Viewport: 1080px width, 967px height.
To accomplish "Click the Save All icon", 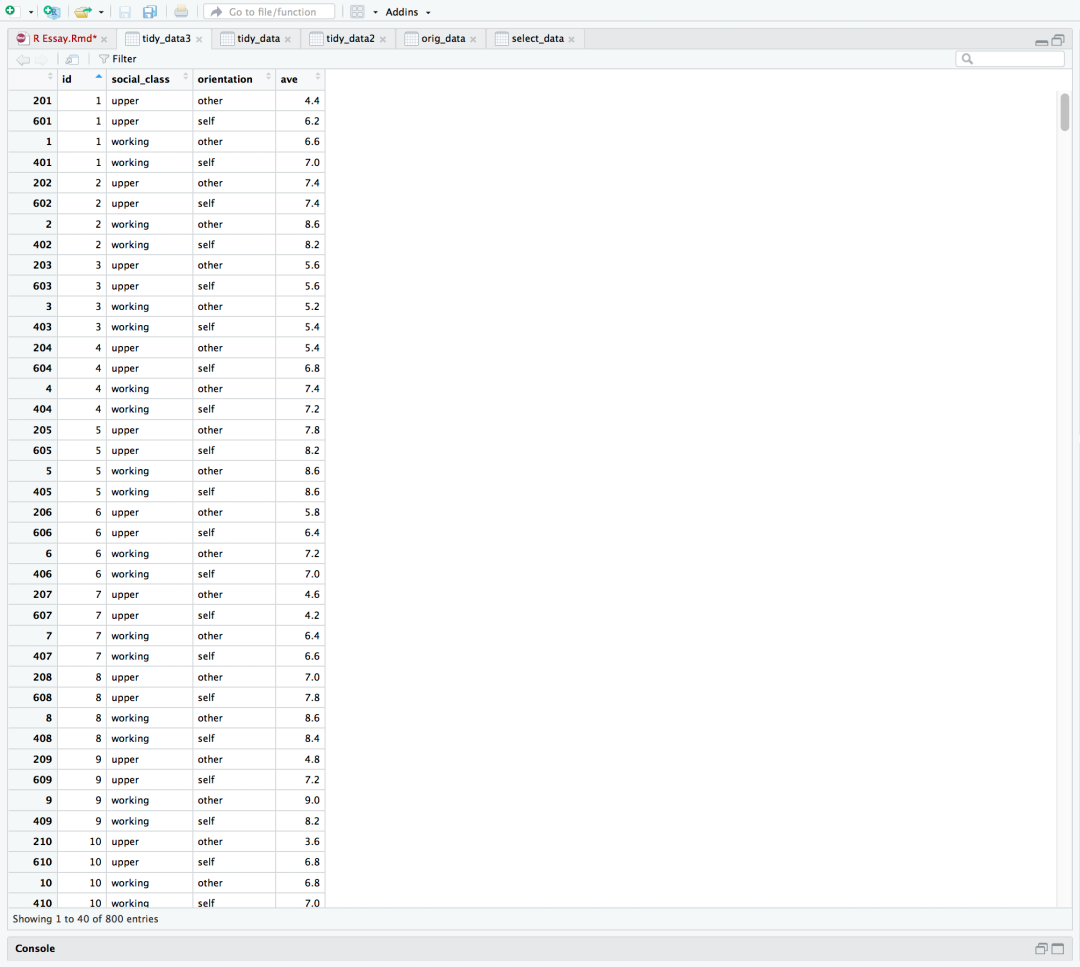I will [x=149, y=12].
